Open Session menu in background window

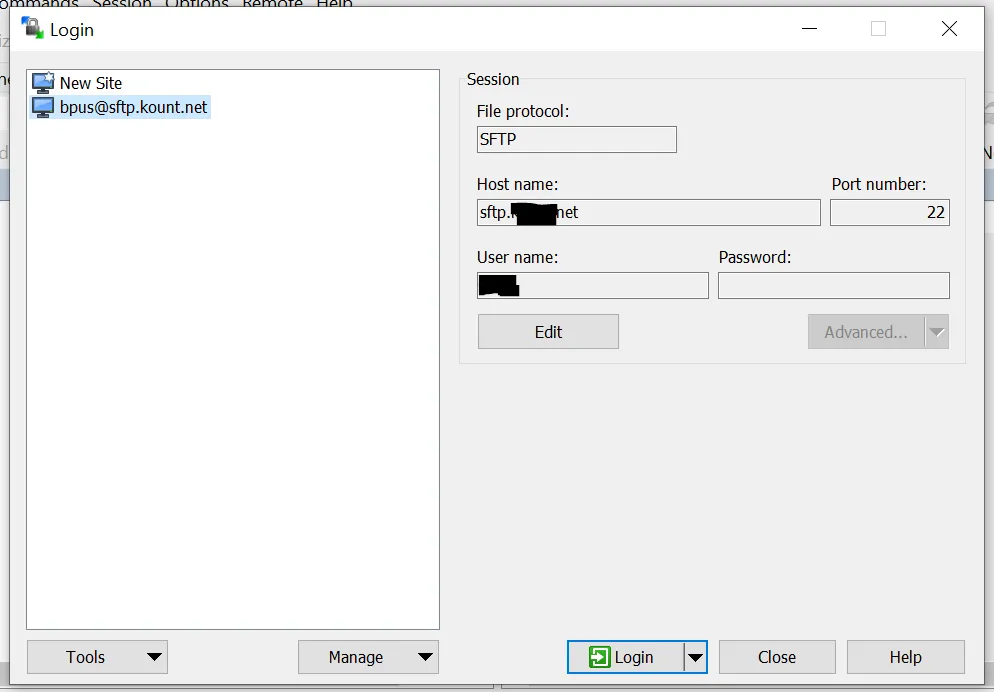point(122,3)
